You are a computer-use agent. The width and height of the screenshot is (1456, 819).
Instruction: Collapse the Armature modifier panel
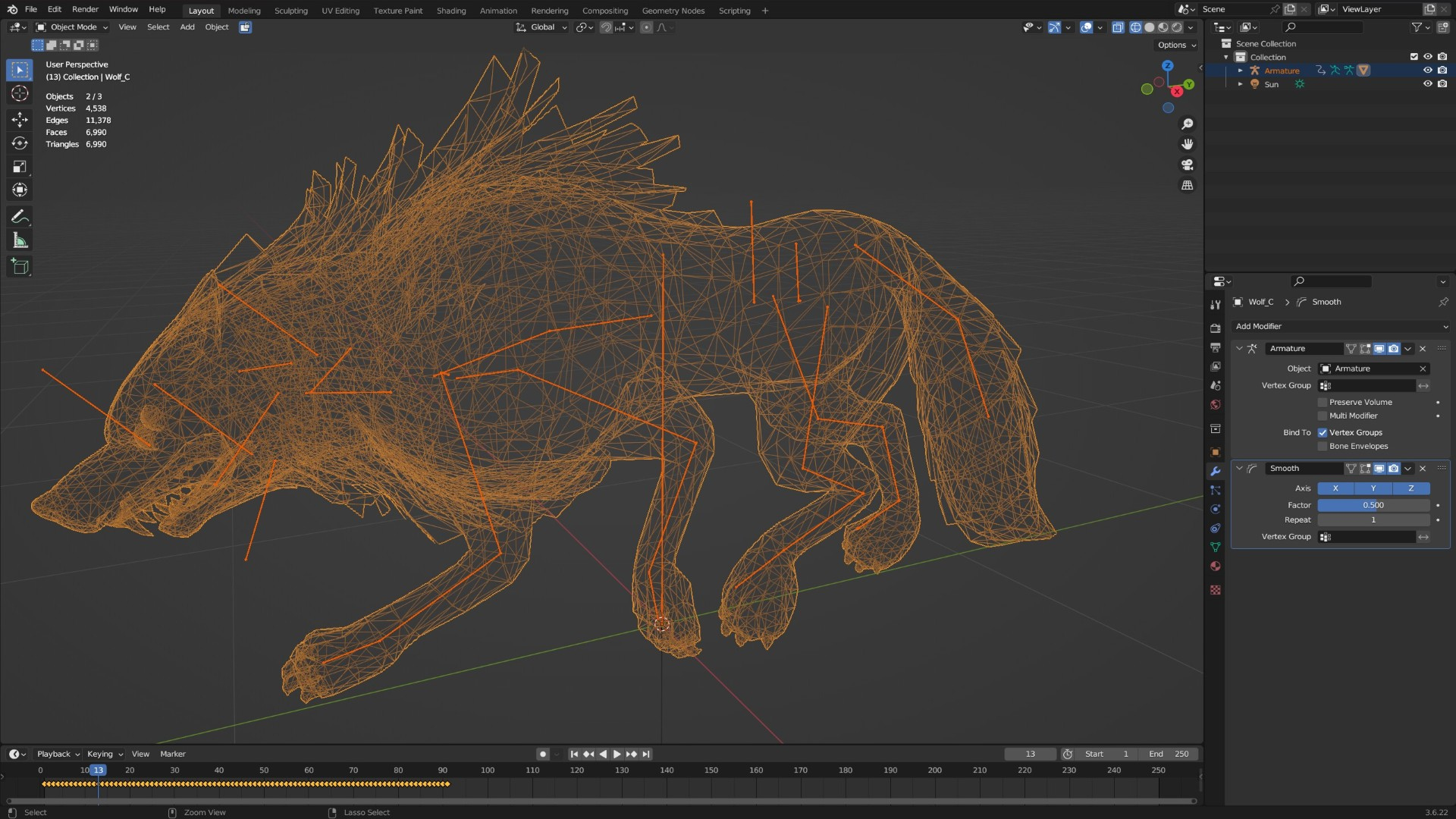1239,349
